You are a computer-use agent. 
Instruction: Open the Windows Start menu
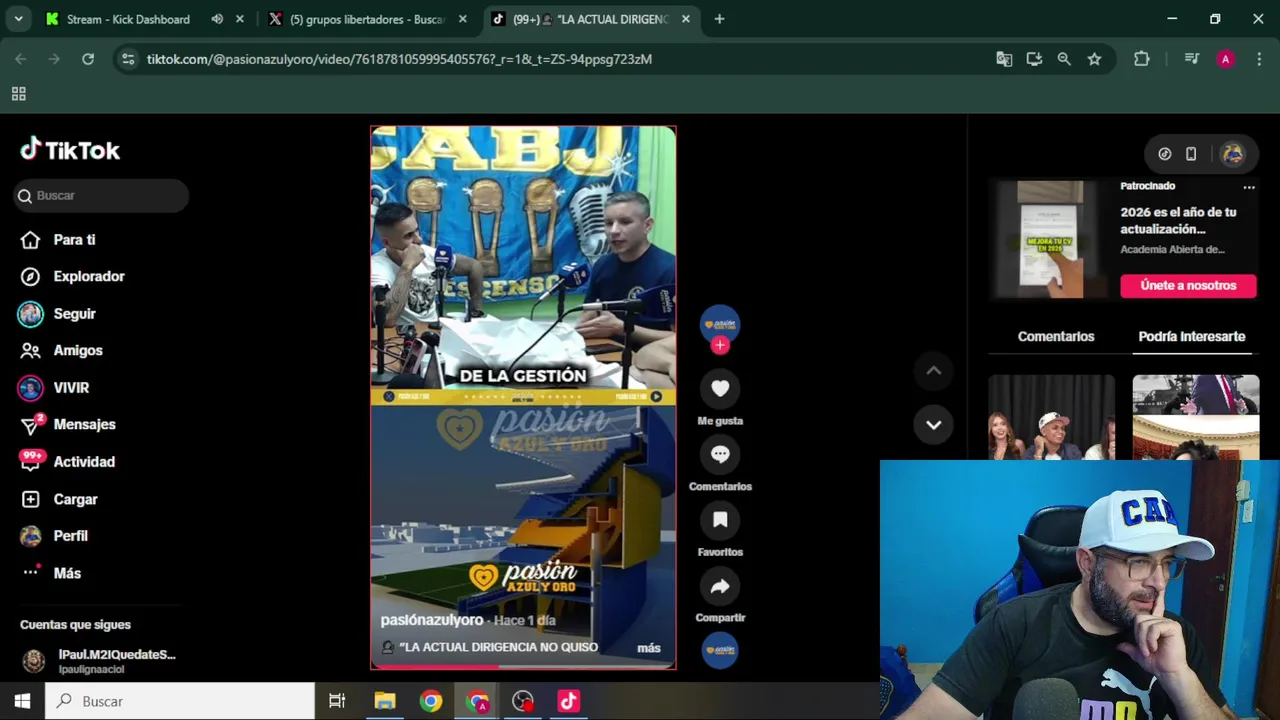(x=22, y=701)
